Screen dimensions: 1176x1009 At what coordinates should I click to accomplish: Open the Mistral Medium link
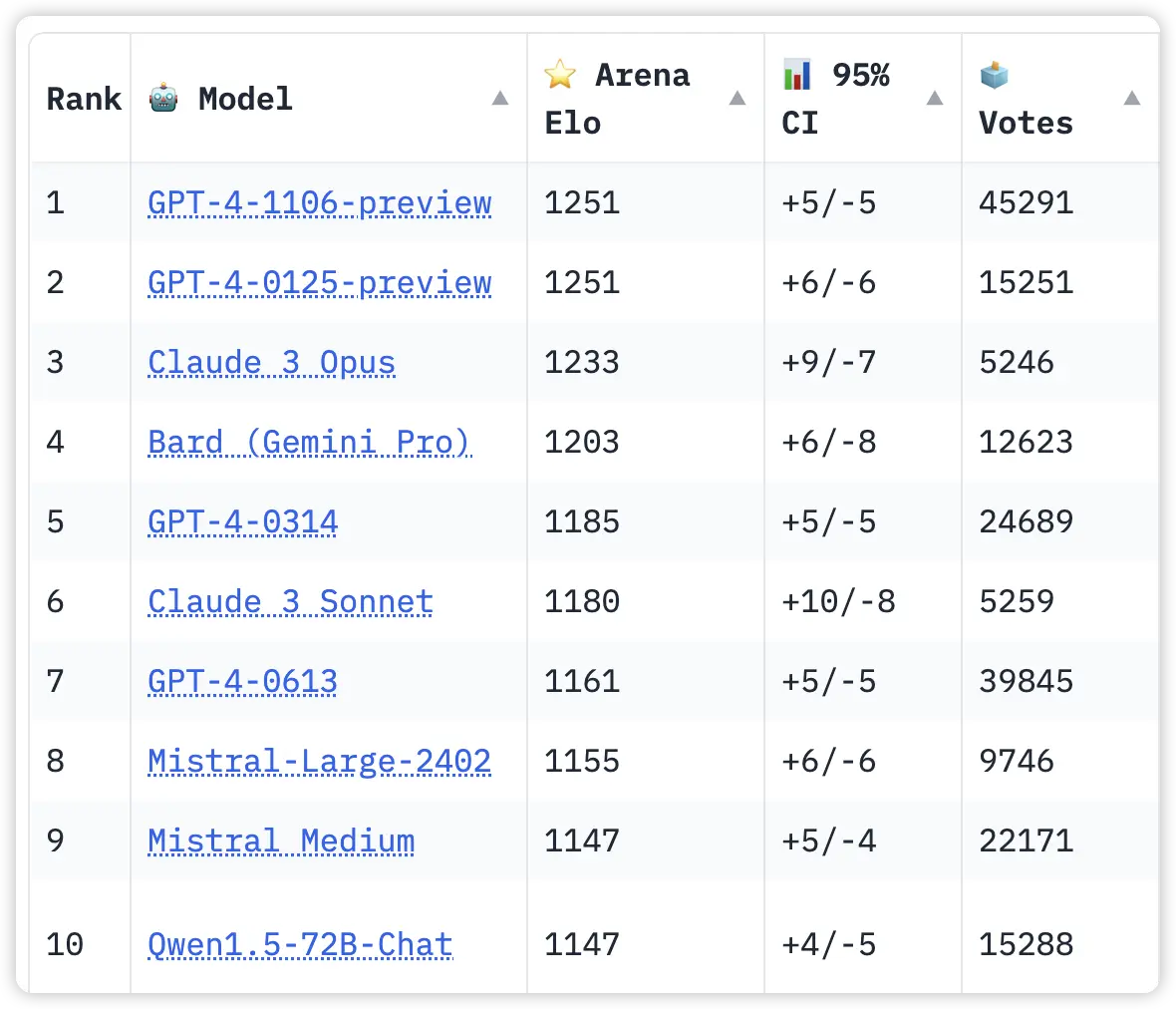[281, 841]
